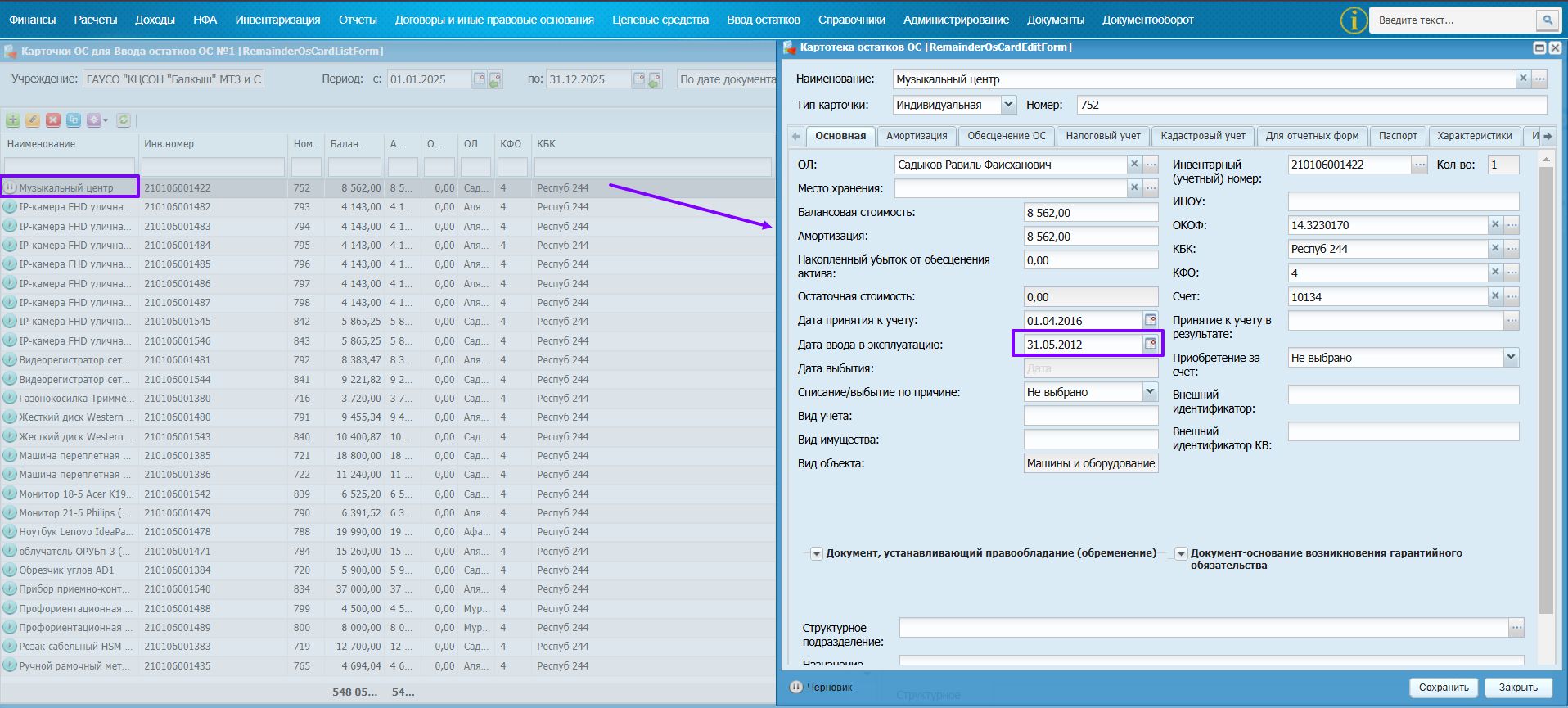This screenshot has height=708, width=1568.
Task: Click the yellow info icon in top bar
Action: pyautogui.click(x=1354, y=20)
